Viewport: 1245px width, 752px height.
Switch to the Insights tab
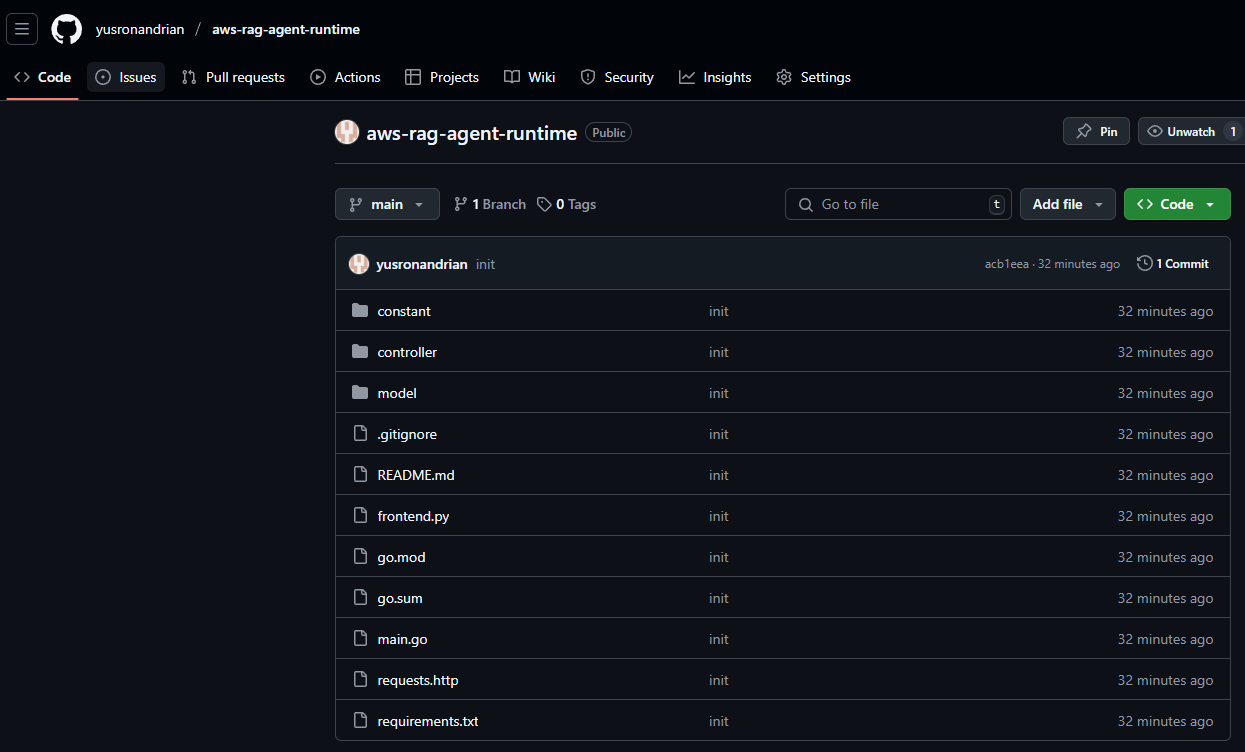[715, 77]
